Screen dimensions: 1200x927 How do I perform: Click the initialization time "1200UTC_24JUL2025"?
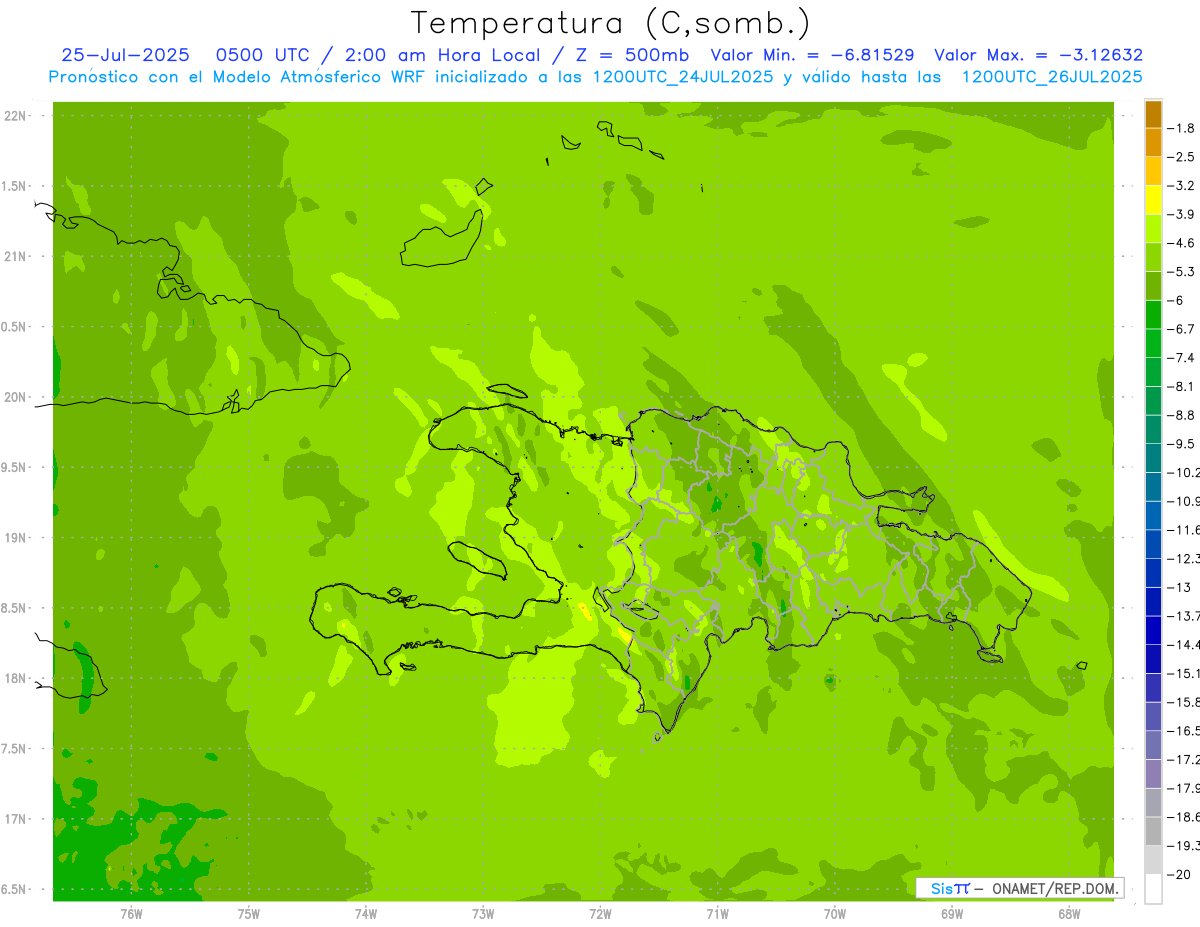click(685, 77)
